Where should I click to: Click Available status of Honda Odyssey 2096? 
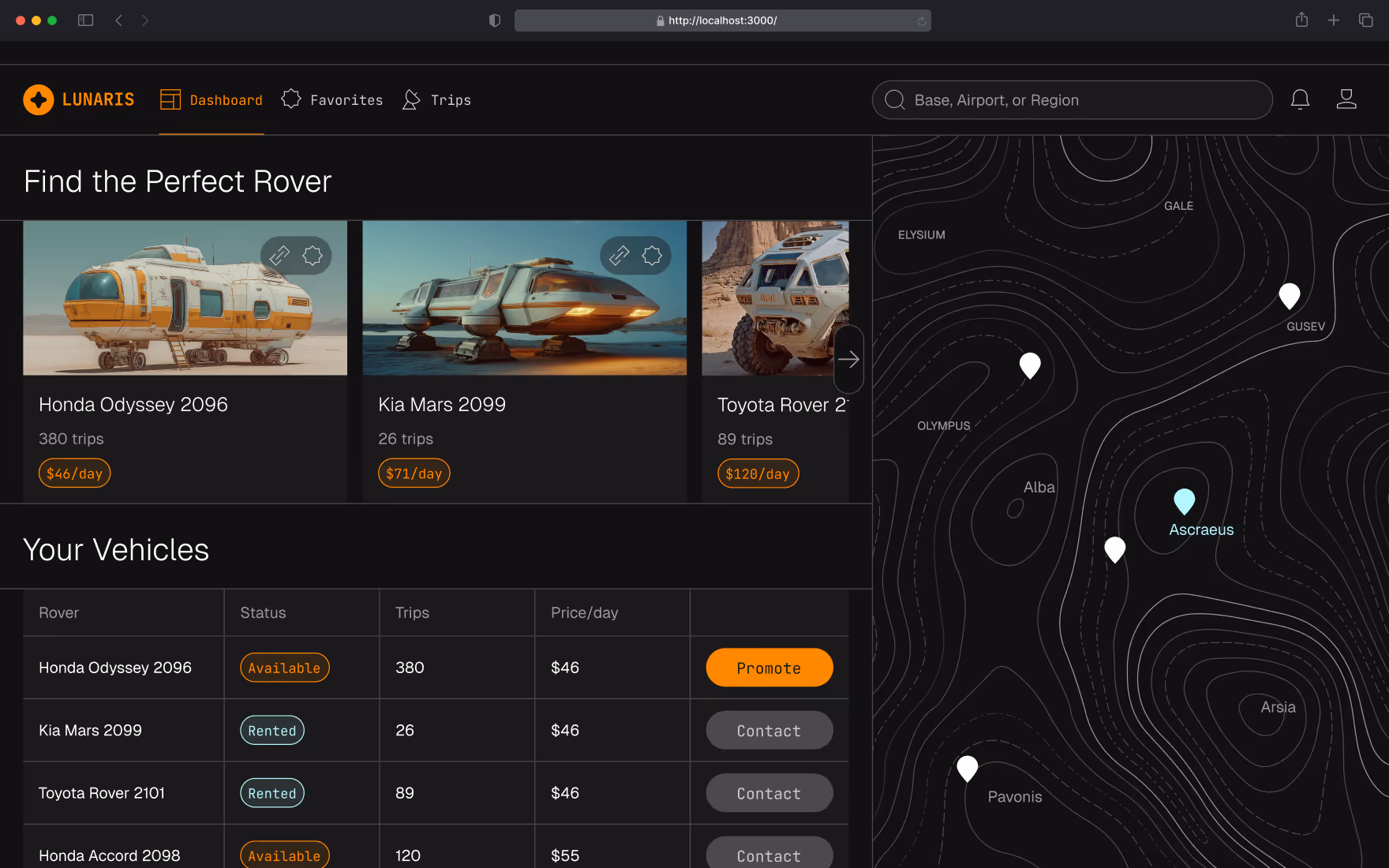284,668
